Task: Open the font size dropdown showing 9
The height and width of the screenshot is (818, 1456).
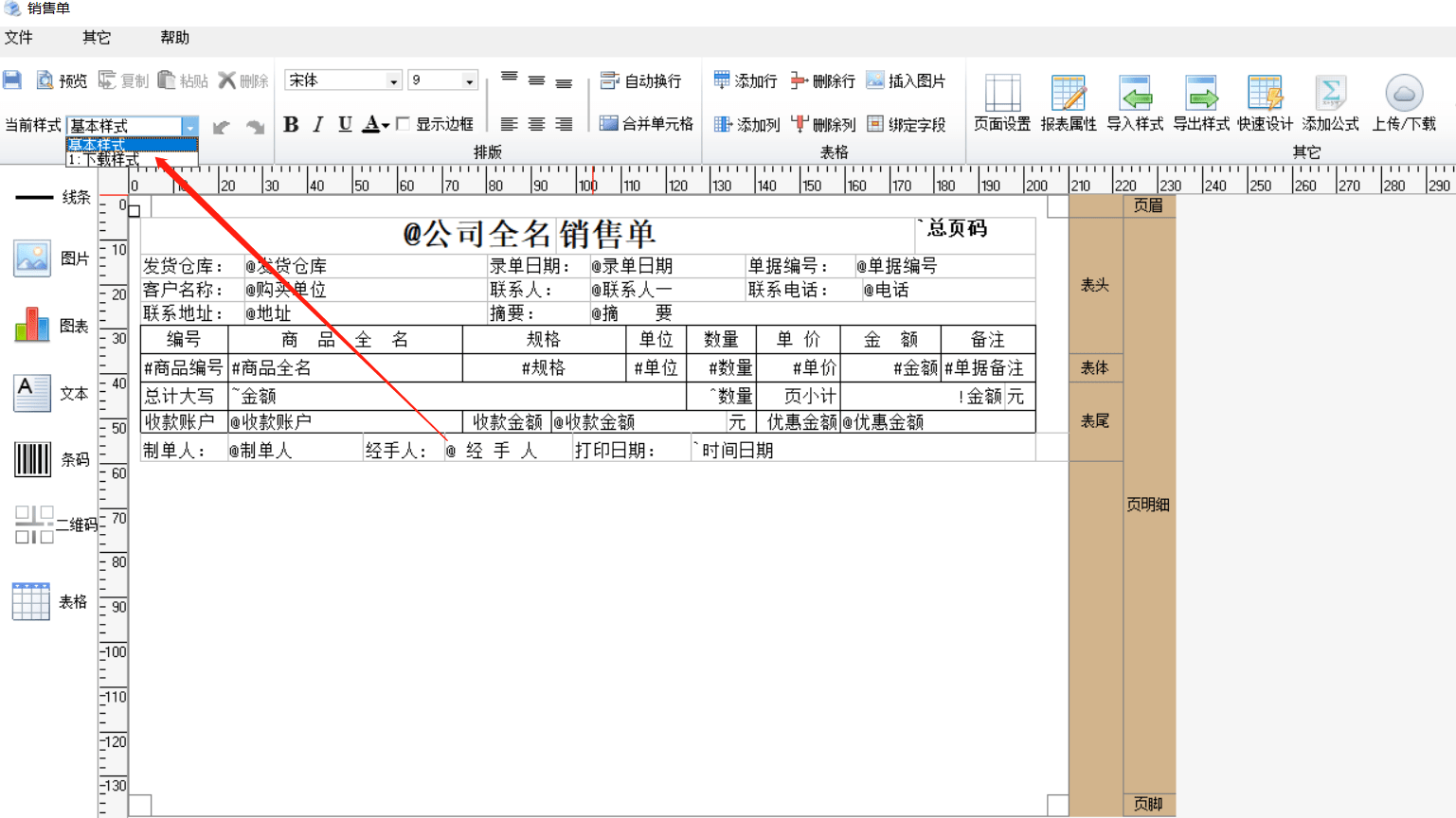Action: click(x=469, y=81)
